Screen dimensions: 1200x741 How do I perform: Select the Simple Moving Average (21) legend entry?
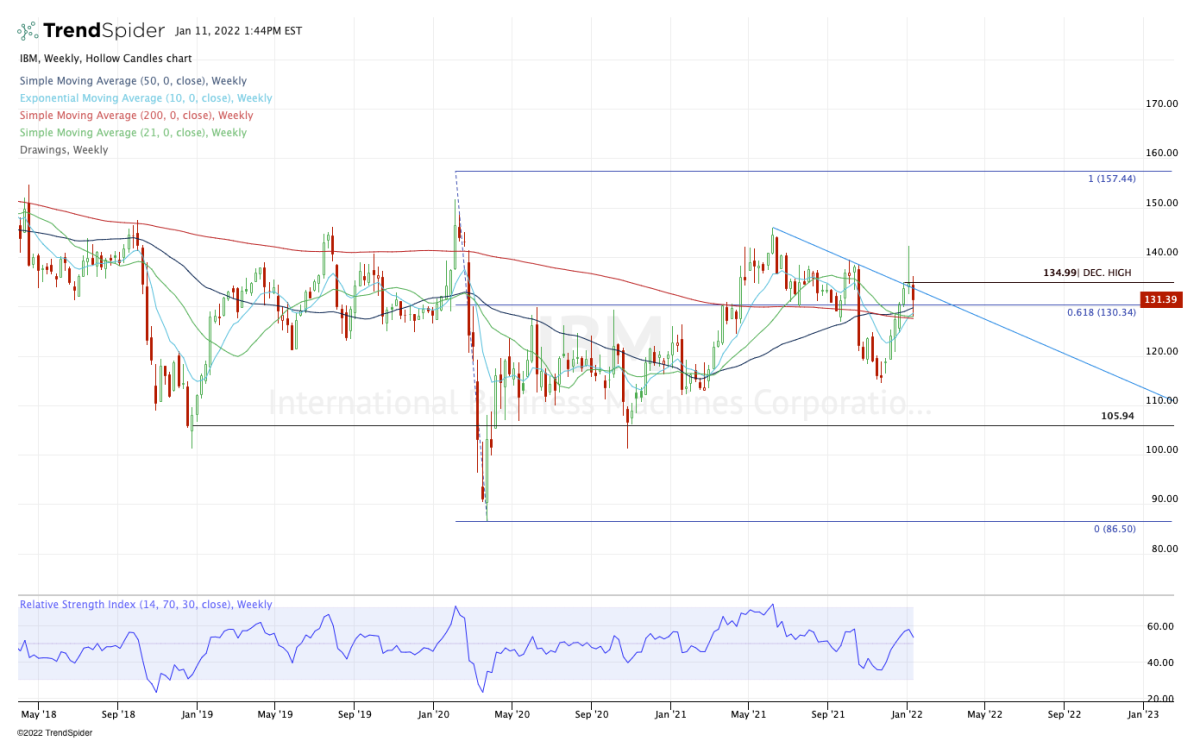coord(132,133)
